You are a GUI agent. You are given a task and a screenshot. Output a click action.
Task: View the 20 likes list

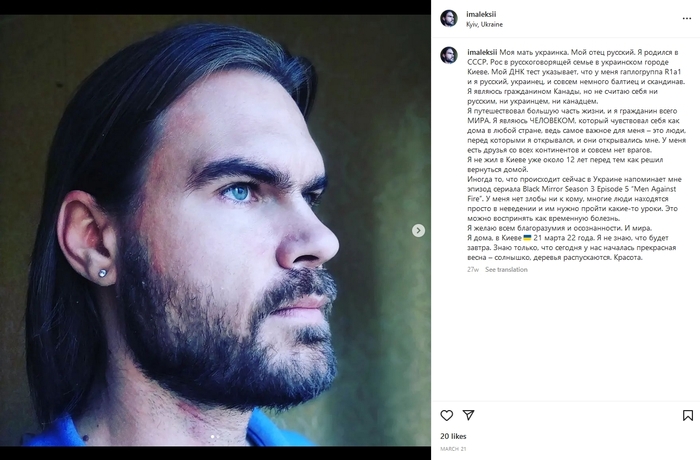(x=453, y=437)
